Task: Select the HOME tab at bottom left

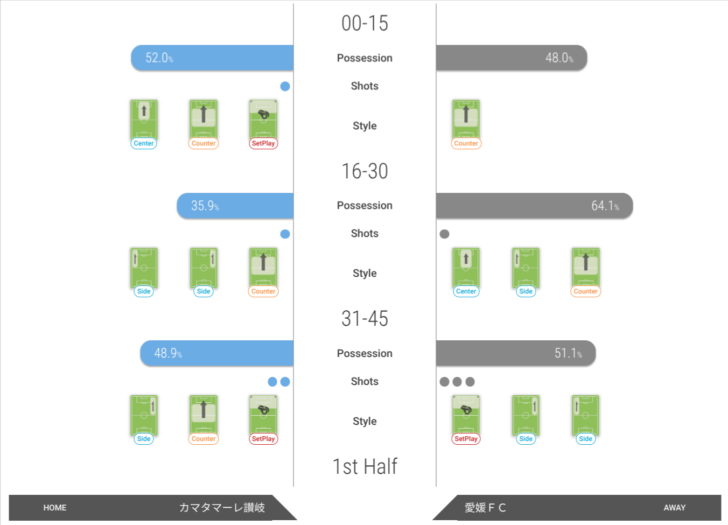Action: coord(55,508)
